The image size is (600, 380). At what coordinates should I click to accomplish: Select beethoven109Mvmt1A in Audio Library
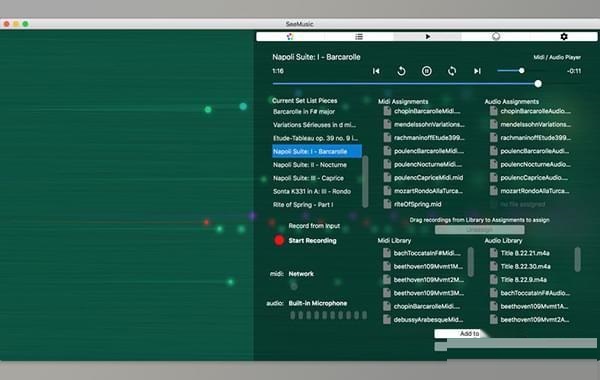(530, 307)
